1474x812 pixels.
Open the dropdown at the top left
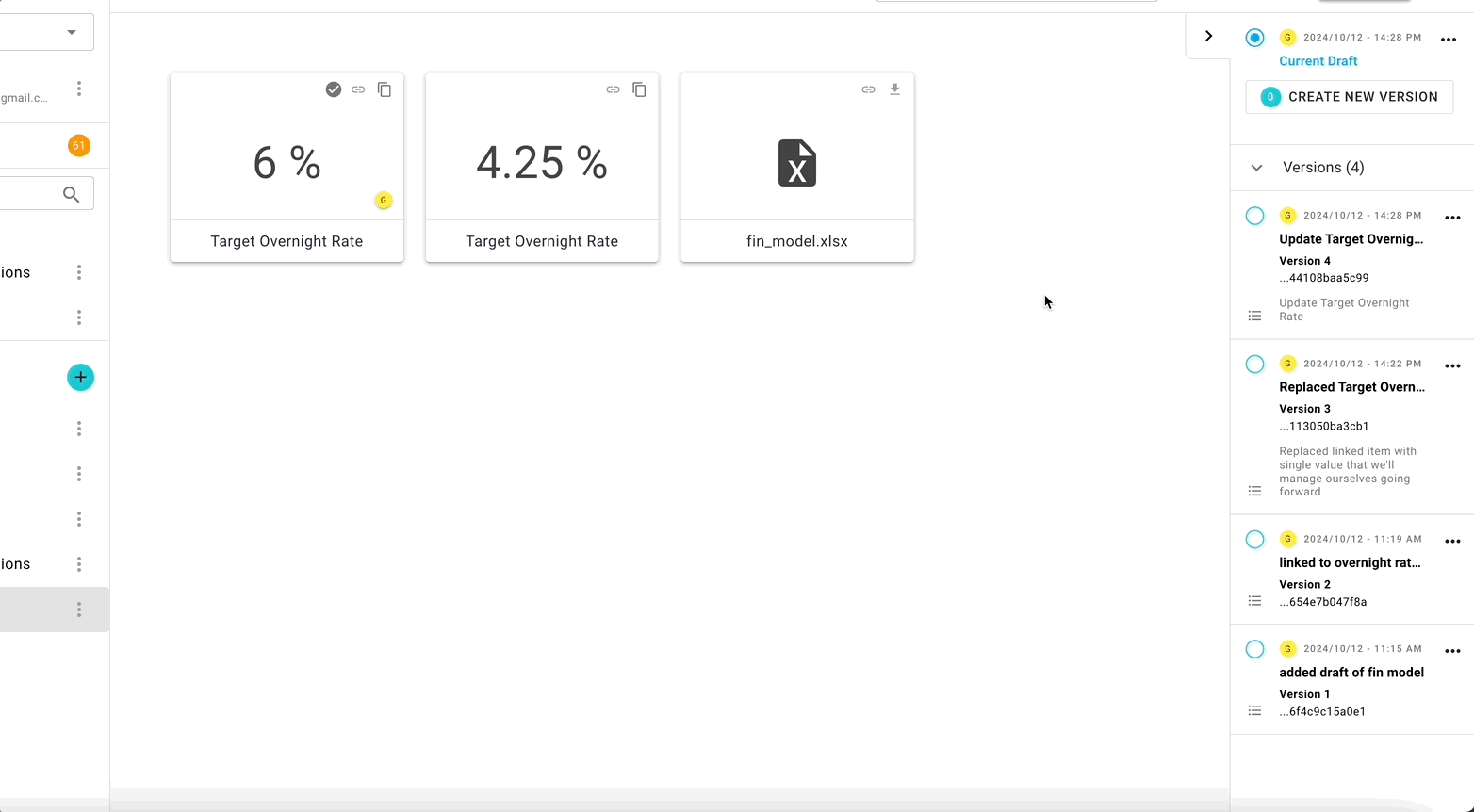pos(72,32)
